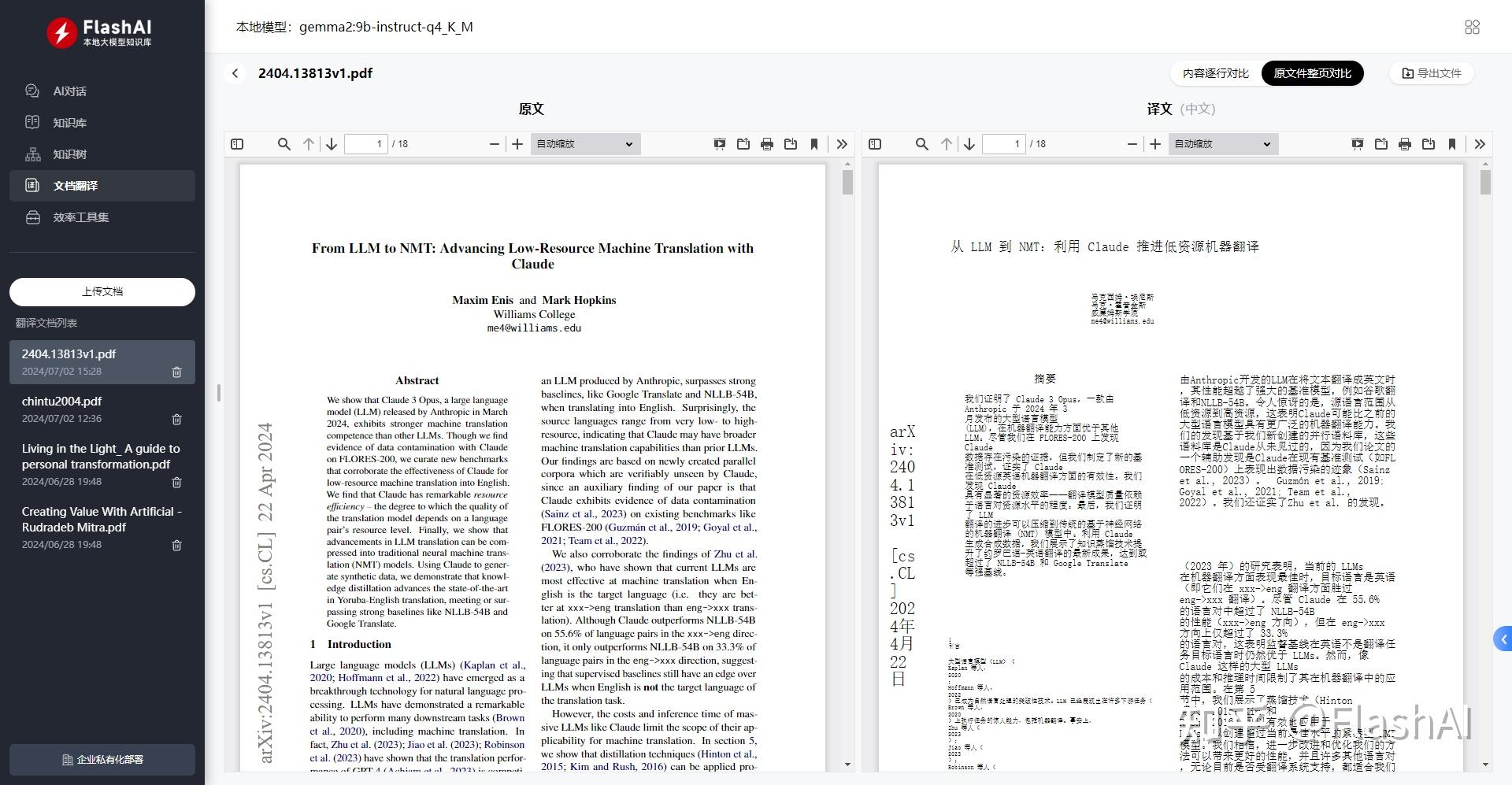Expand more tools in 译文 viewer toolbar
This screenshot has width=1512, height=785.
click(1480, 144)
